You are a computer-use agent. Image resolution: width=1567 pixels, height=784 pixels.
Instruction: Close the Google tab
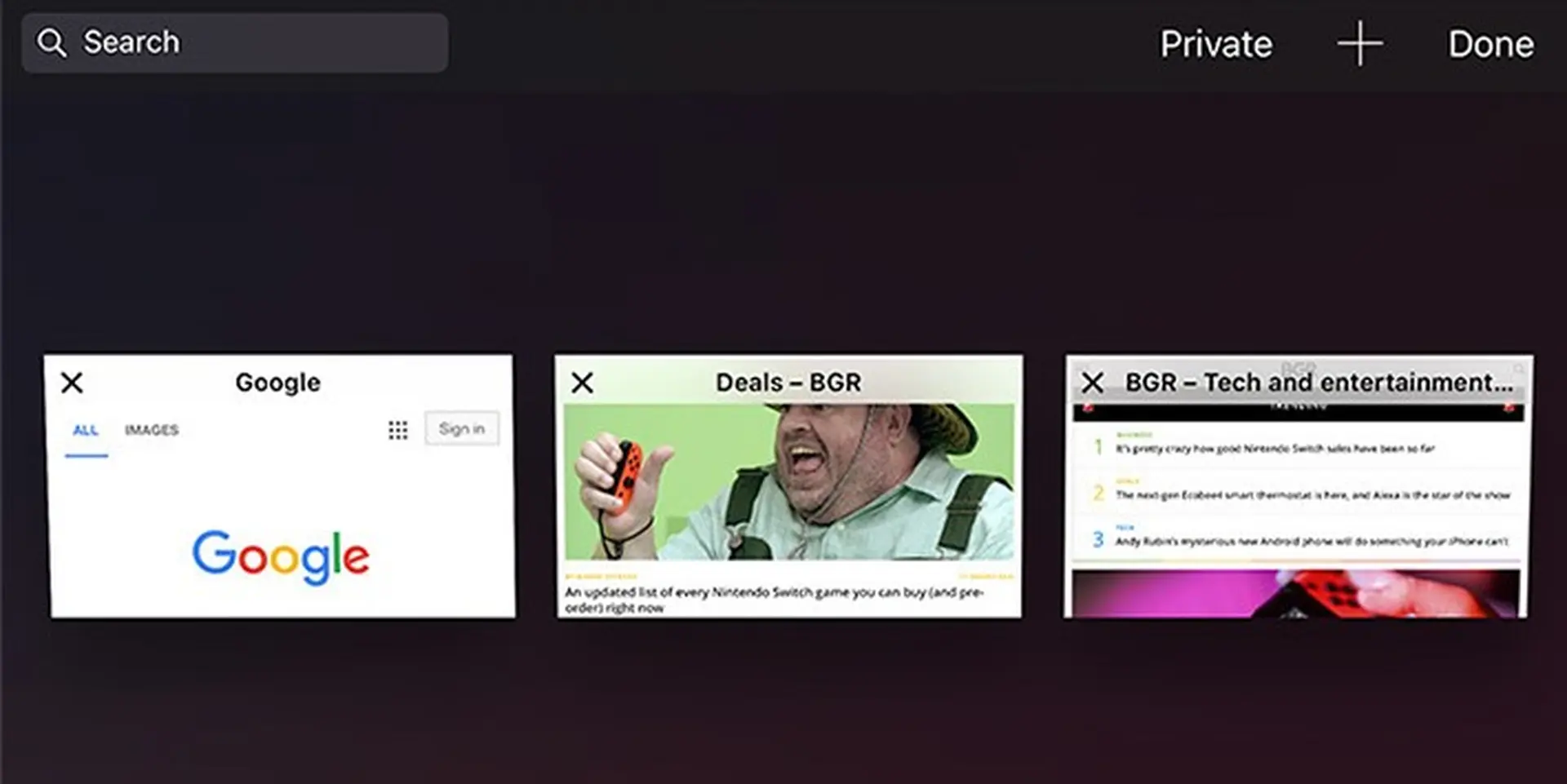click(72, 382)
